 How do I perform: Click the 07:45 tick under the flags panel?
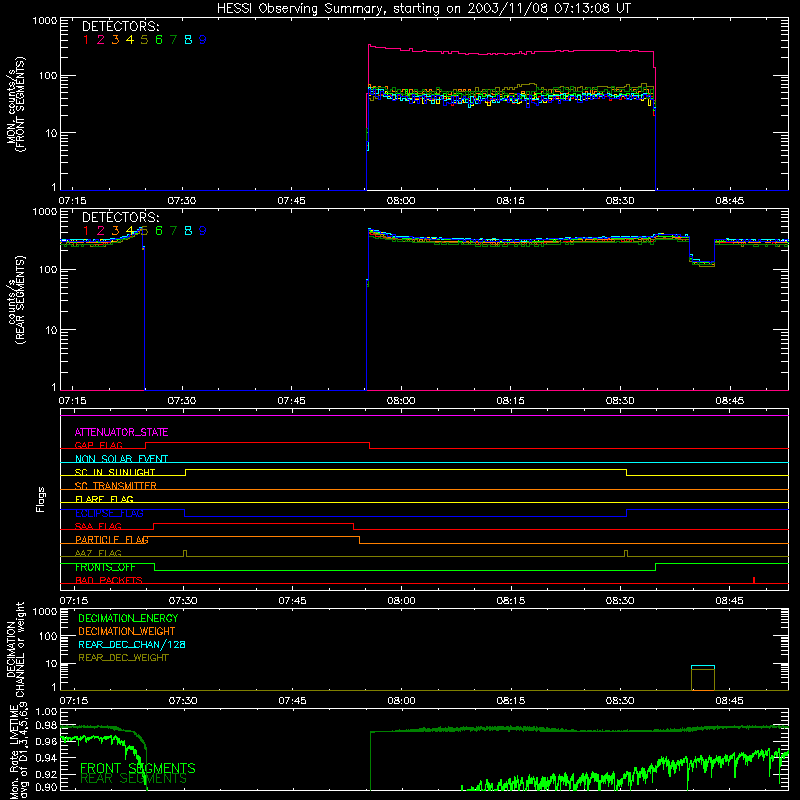(292, 601)
